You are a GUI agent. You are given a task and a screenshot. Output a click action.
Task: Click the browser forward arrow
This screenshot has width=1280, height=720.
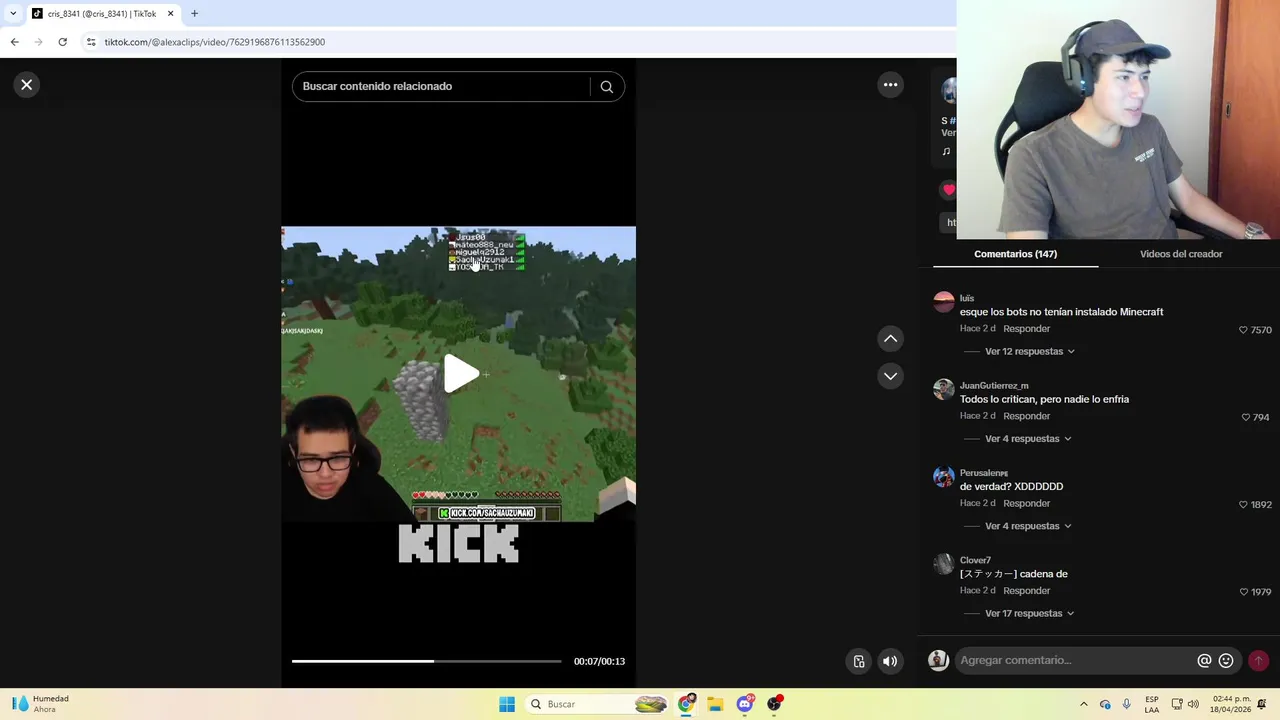(38, 42)
